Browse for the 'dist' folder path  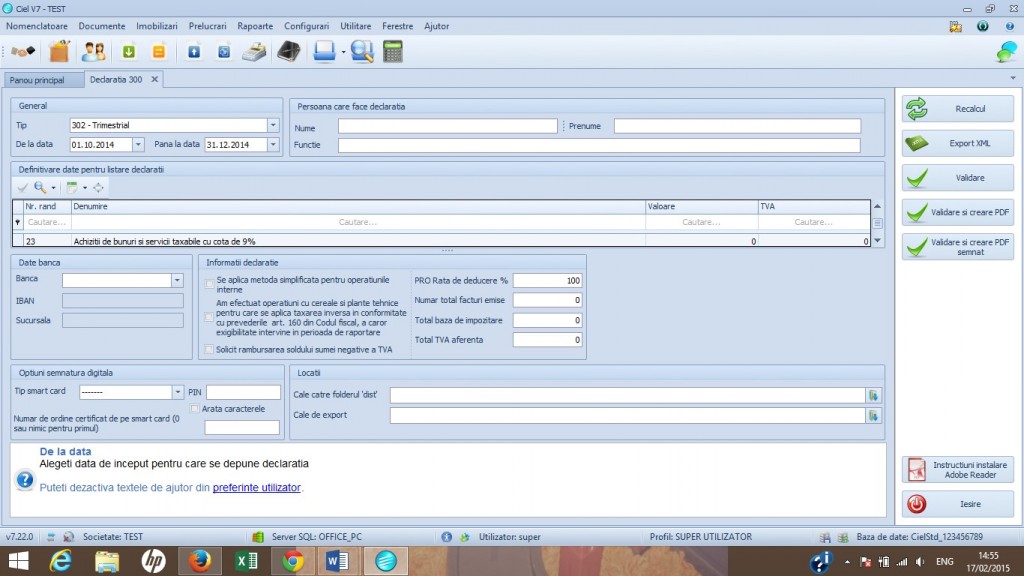pos(873,395)
